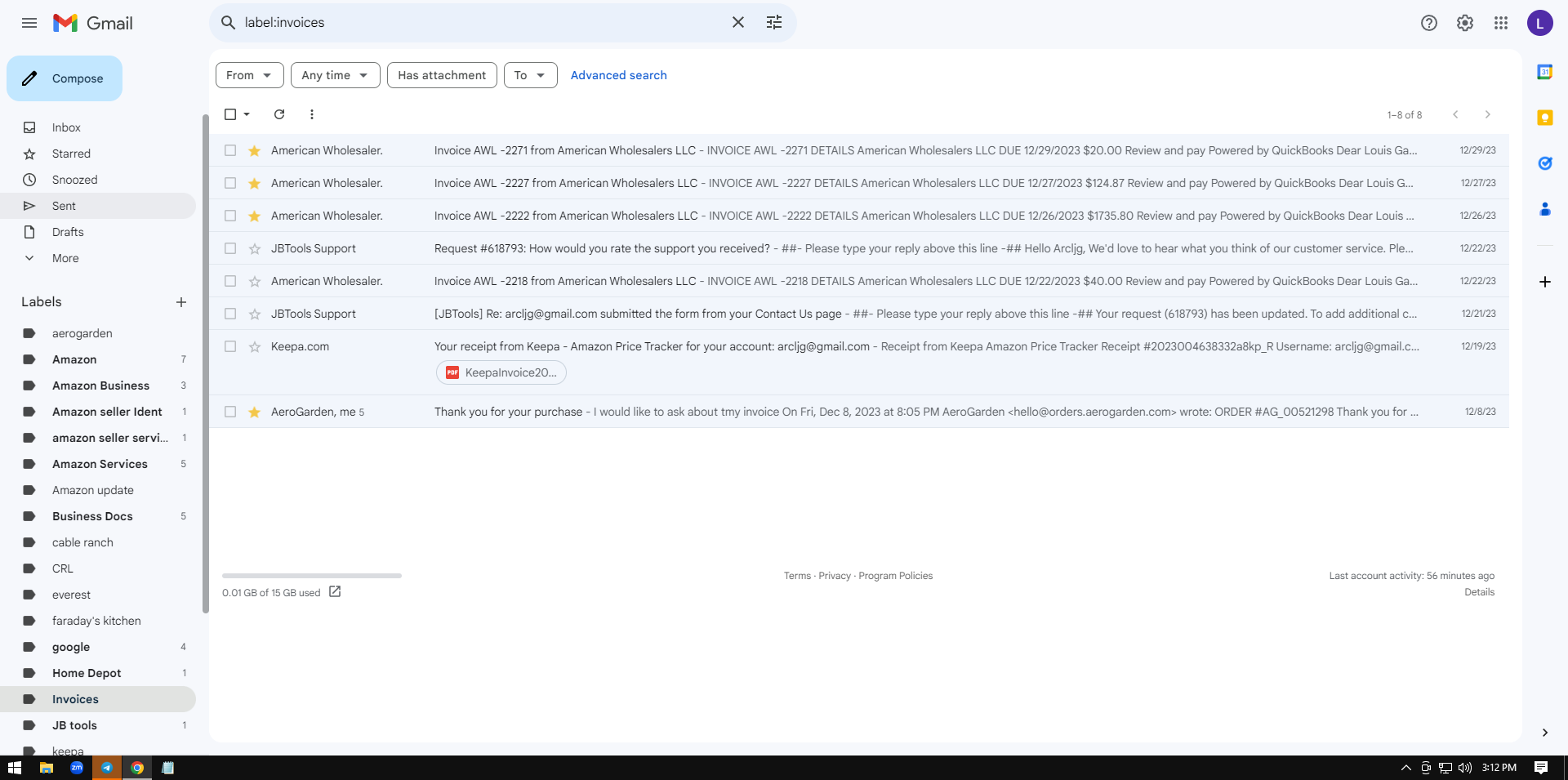This screenshot has height=780, width=1568.
Task: Hide the side panel arrow
Action: pos(1545,733)
